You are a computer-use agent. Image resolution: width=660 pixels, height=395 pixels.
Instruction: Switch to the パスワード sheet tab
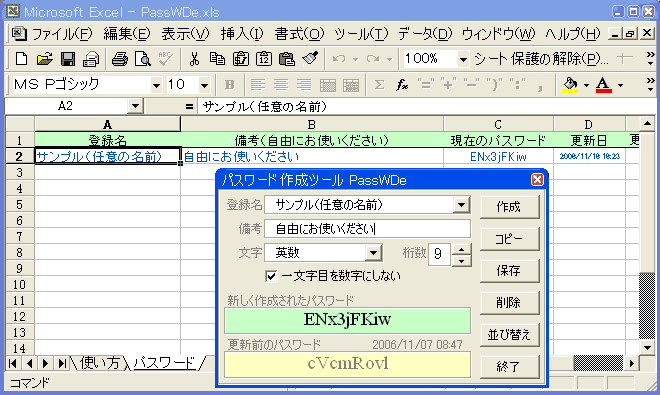[164, 363]
